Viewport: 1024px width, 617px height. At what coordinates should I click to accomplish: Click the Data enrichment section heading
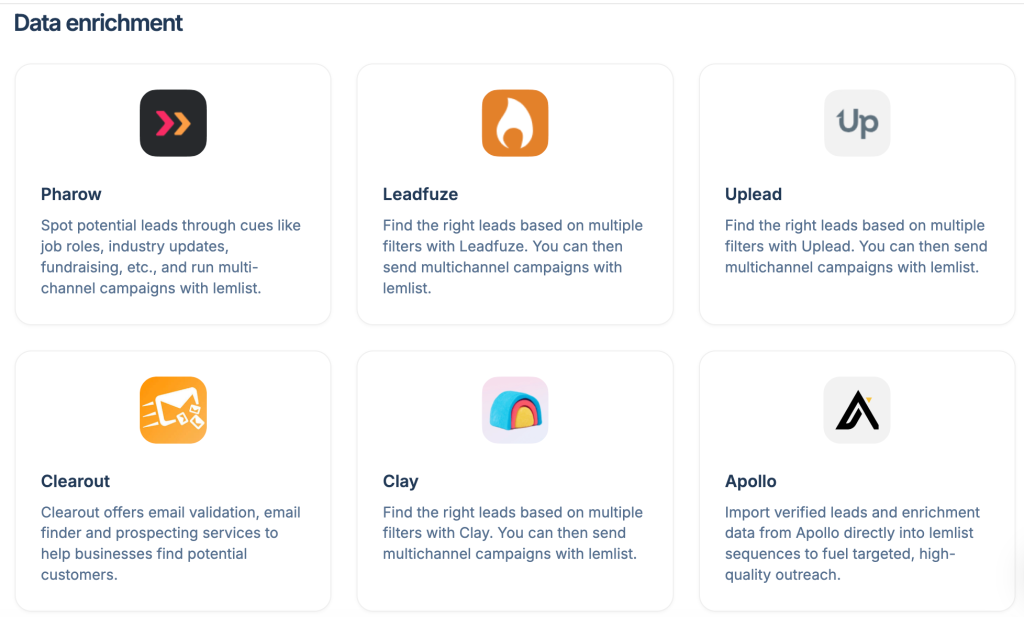click(x=97, y=21)
